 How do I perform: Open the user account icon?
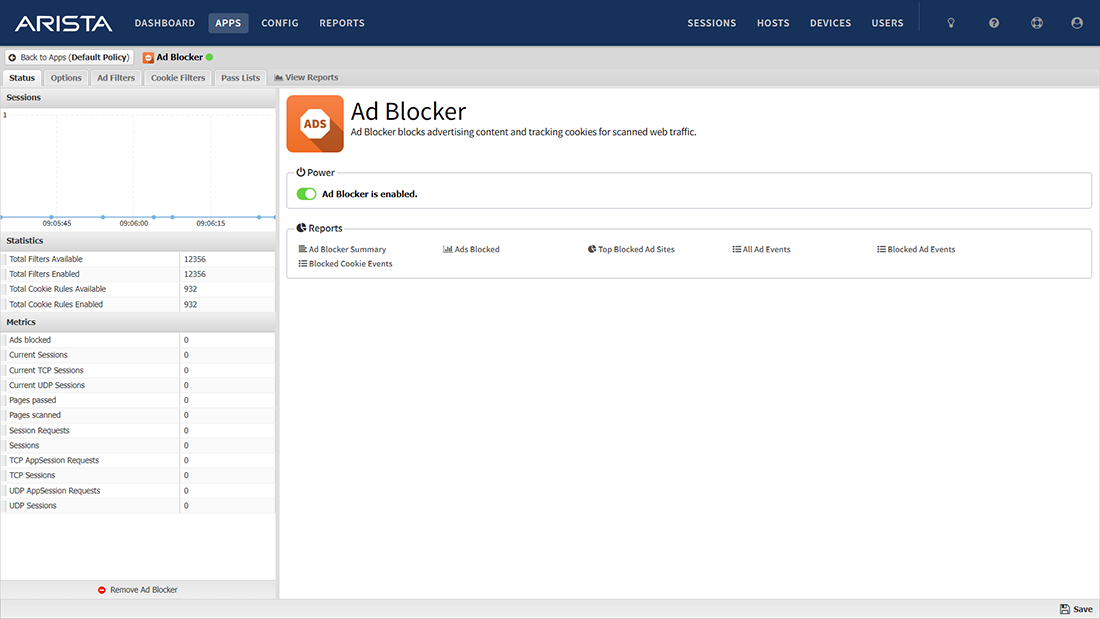coord(1076,23)
